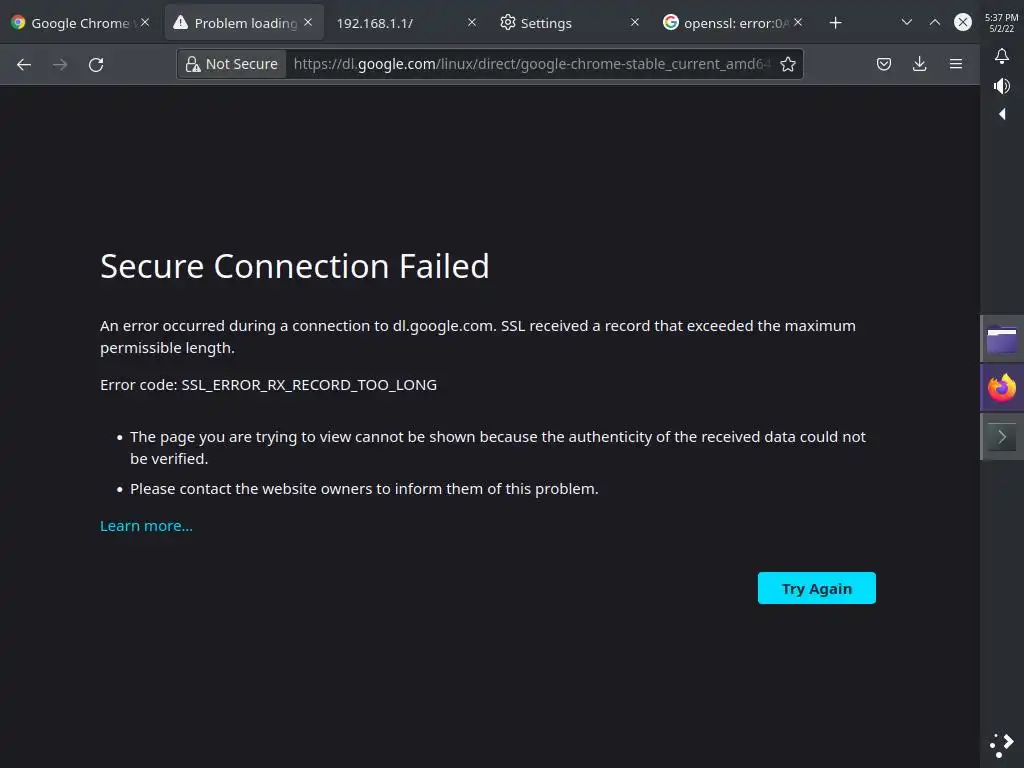1024x768 pixels.
Task: Open the Pocket save button
Action: click(884, 64)
